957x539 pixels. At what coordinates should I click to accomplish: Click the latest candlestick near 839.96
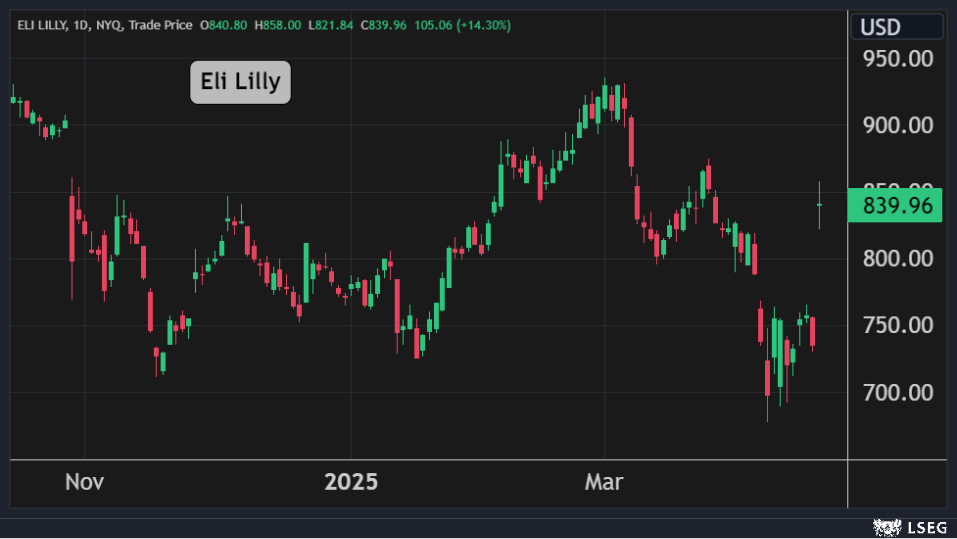(819, 205)
